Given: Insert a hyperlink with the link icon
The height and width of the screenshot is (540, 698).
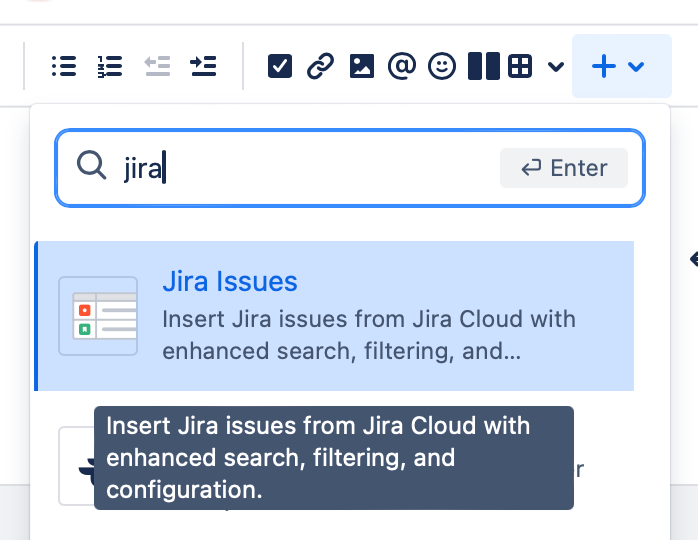Looking at the screenshot, I should tap(321, 66).
